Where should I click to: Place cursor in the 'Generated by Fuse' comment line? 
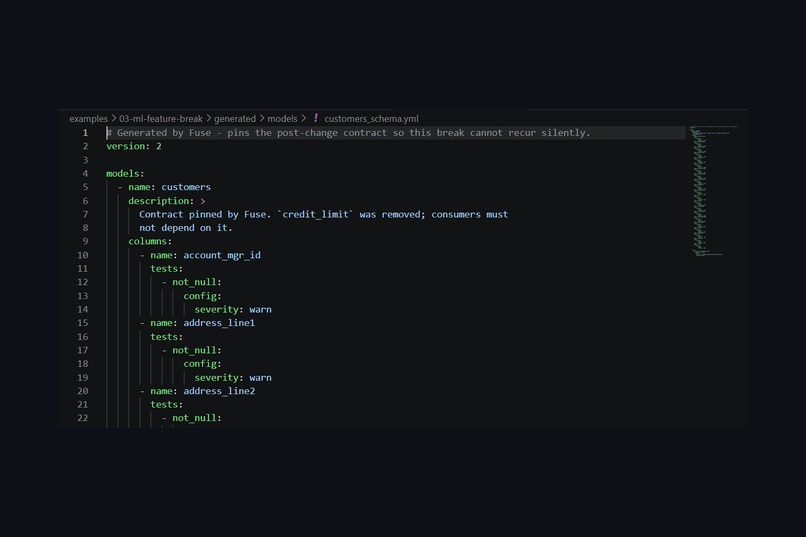tap(348, 133)
